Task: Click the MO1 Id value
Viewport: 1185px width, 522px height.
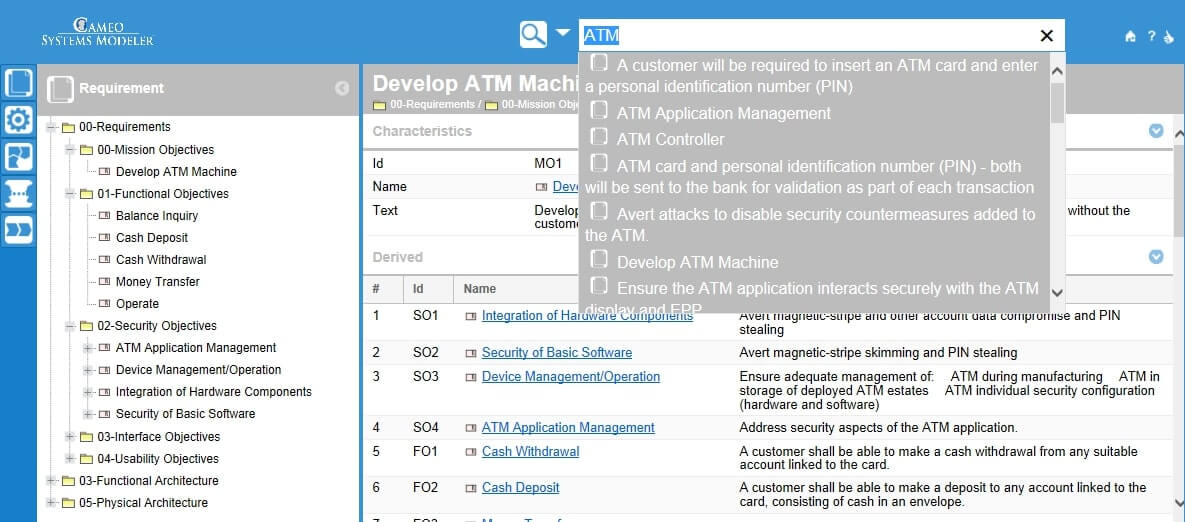Action: (x=548, y=163)
